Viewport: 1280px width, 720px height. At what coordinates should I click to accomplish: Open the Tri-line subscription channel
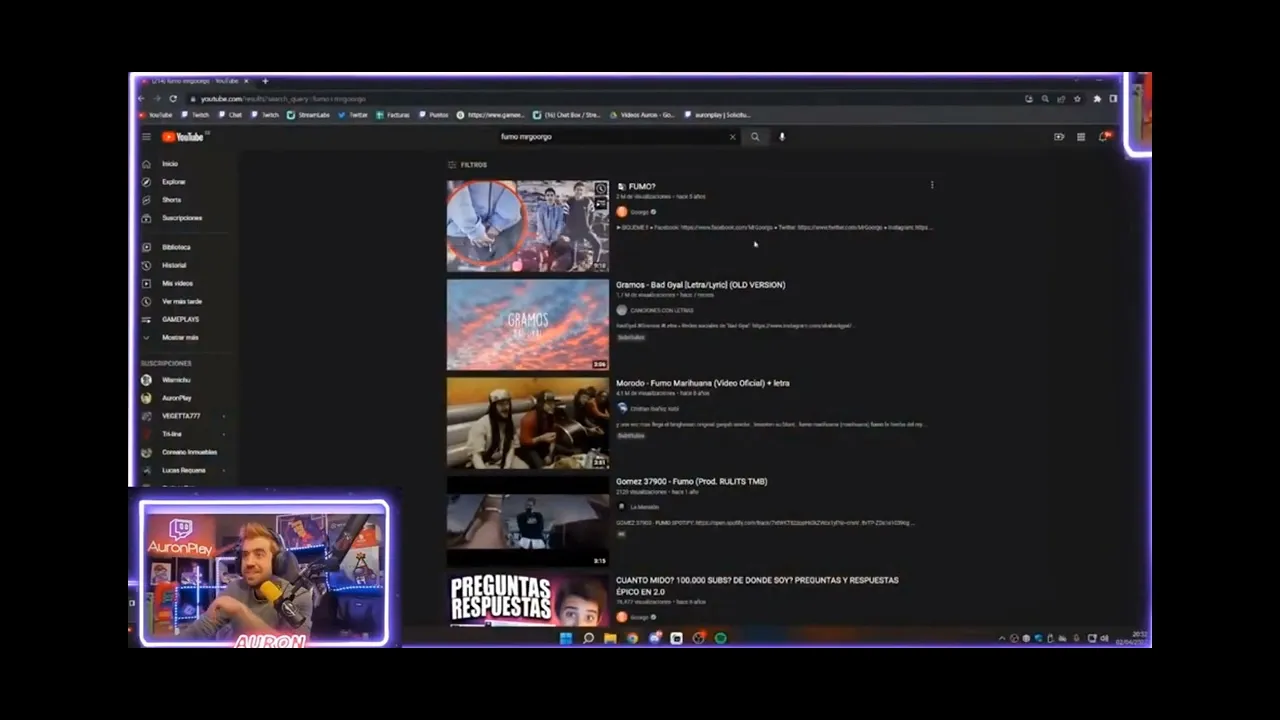pyautogui.click(x=172, y=434)
